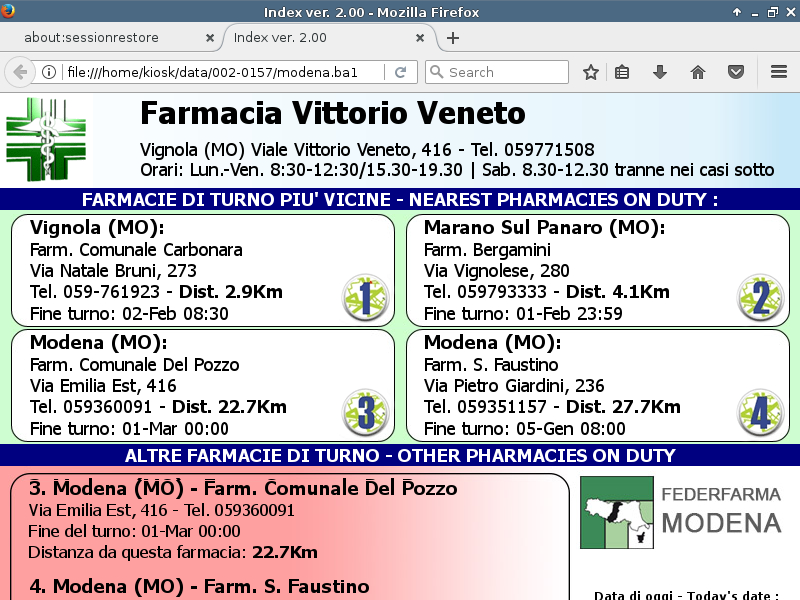The width and height of the screenshot is (800, 600).
Task: Open a new tab with plus button
Action: pos(453,38)
